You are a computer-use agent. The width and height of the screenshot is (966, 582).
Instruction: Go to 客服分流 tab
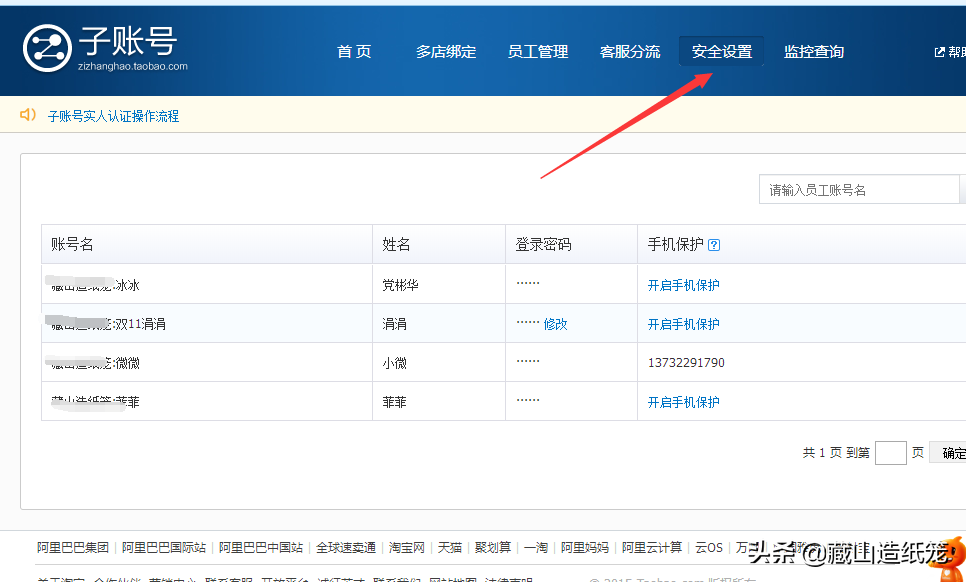pyautogui.click(x=630, y=52)
